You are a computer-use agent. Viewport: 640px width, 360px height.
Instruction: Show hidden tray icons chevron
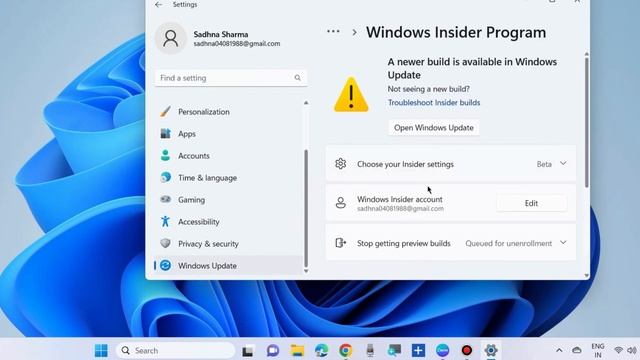coord(559,350)
